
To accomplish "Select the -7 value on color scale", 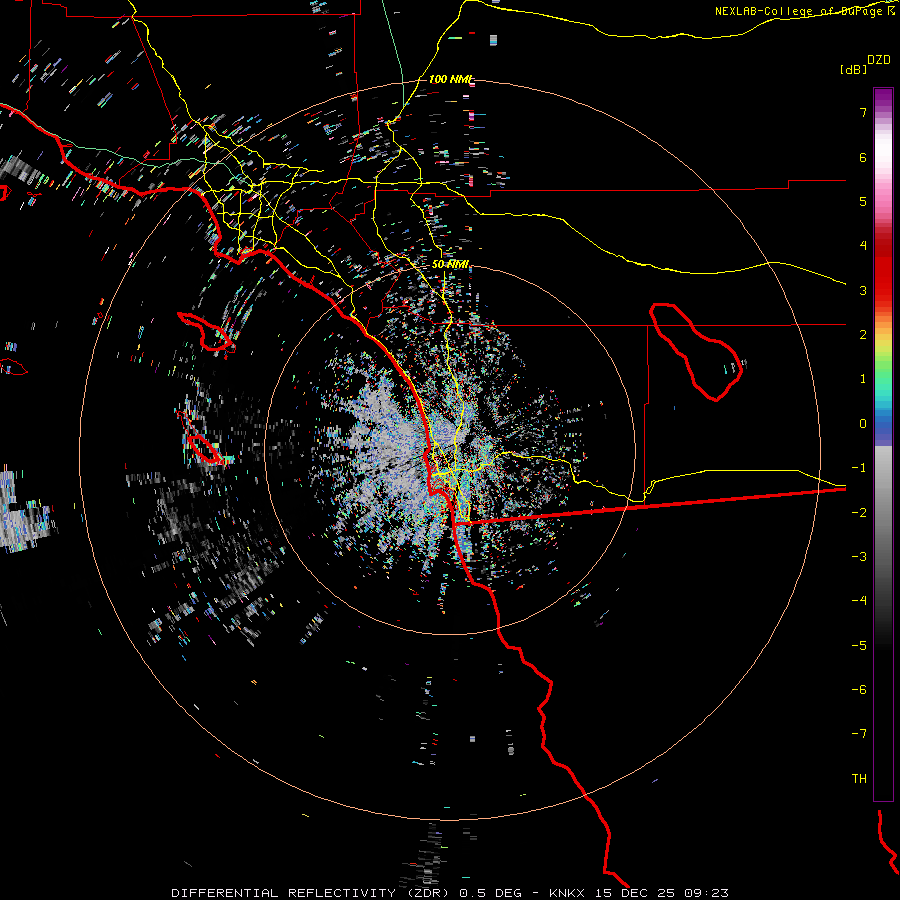I will point(859,734).
